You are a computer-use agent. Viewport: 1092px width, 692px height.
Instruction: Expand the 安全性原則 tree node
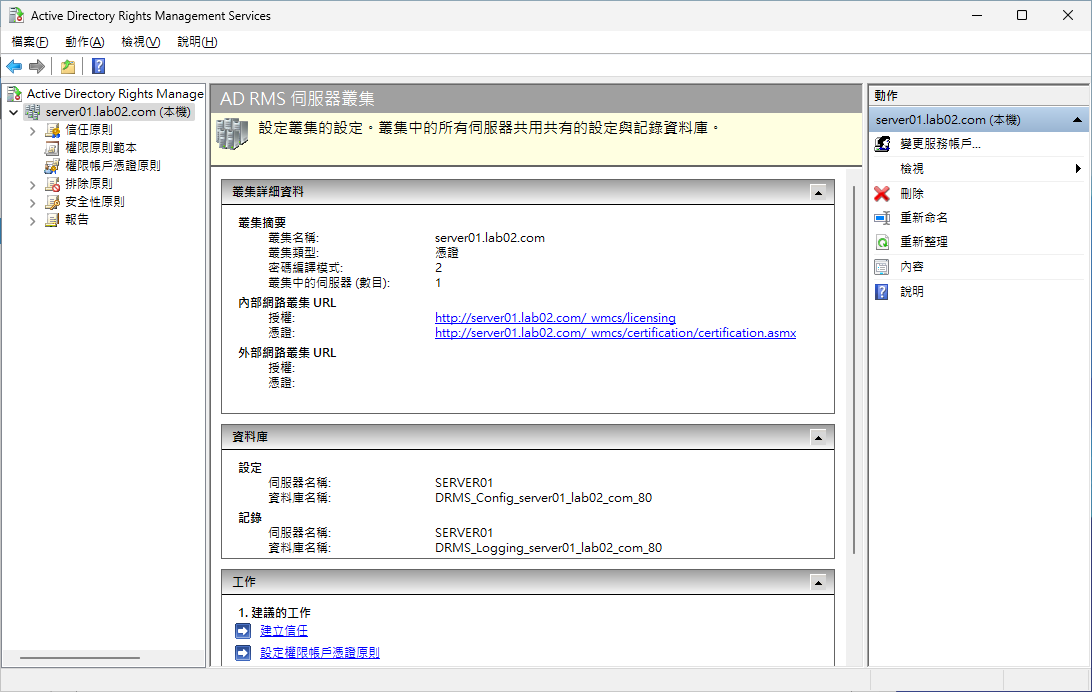[x=32, y=203]
